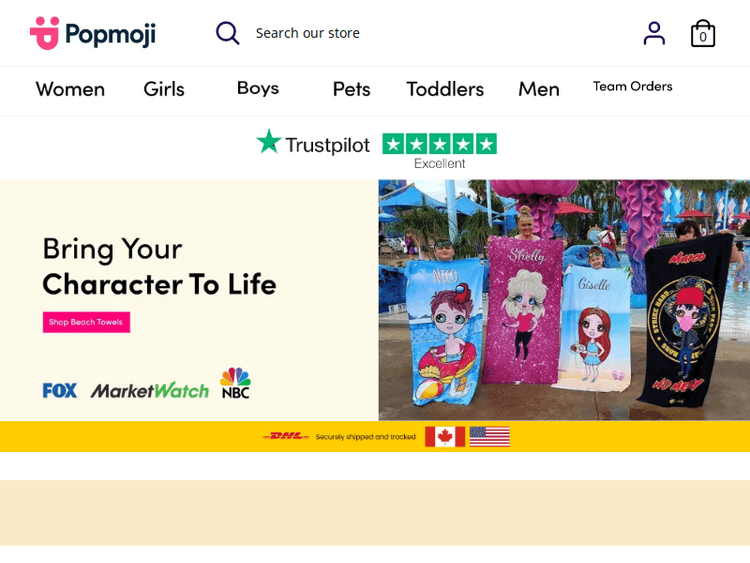Click the Trustpilot logo

(x=313, y=143)
